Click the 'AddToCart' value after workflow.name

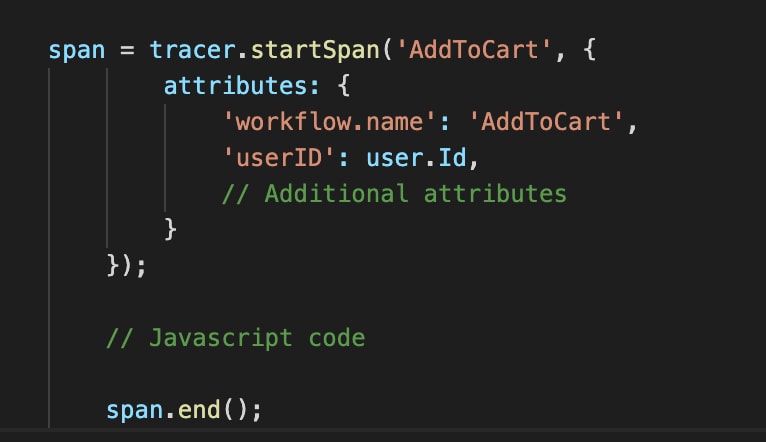tap(546, 122)
